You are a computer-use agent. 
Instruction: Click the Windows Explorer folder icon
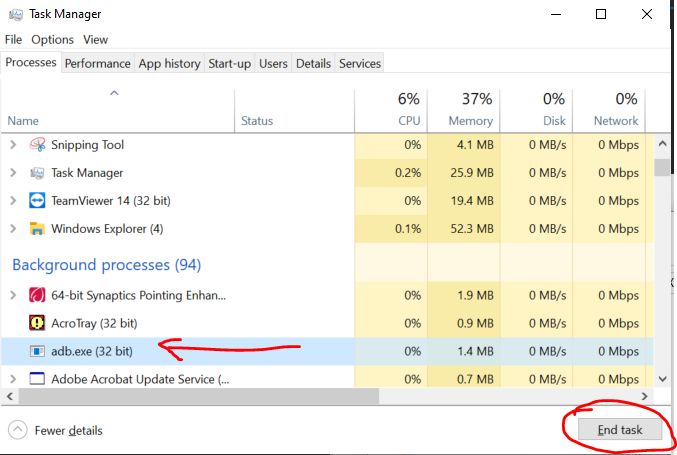coord(37,228)
